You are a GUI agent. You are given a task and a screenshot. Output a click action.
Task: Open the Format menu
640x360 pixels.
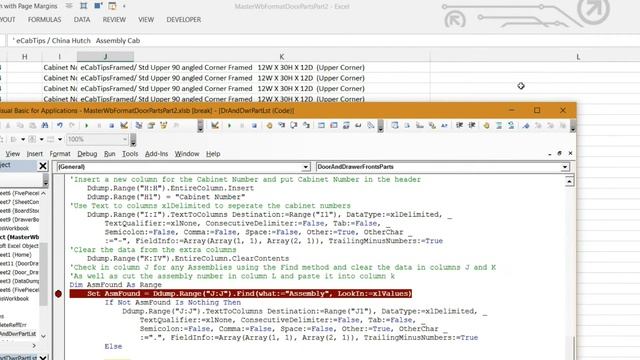tap(60, 154)
